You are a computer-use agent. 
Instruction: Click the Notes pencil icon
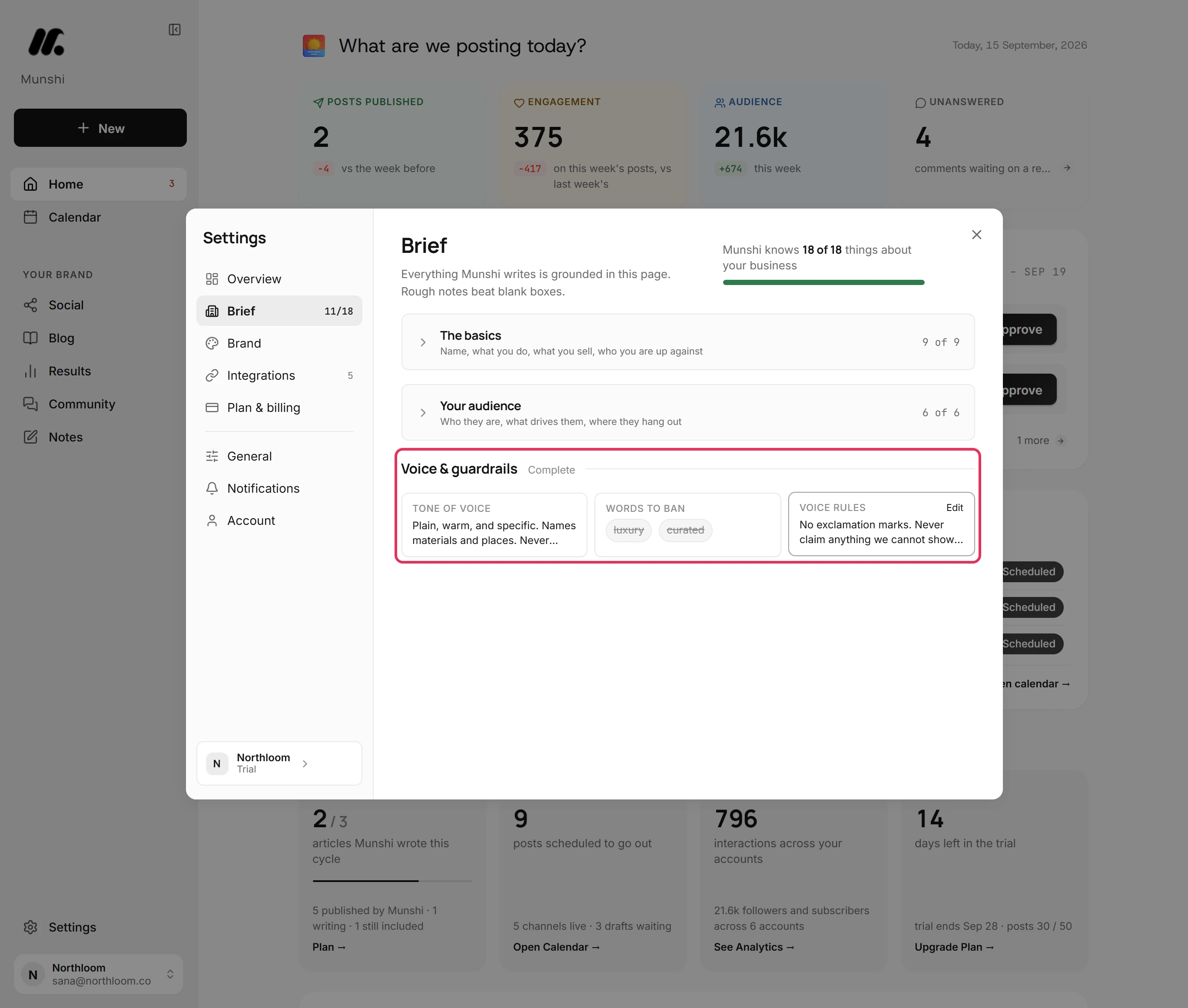coord(30,437)
